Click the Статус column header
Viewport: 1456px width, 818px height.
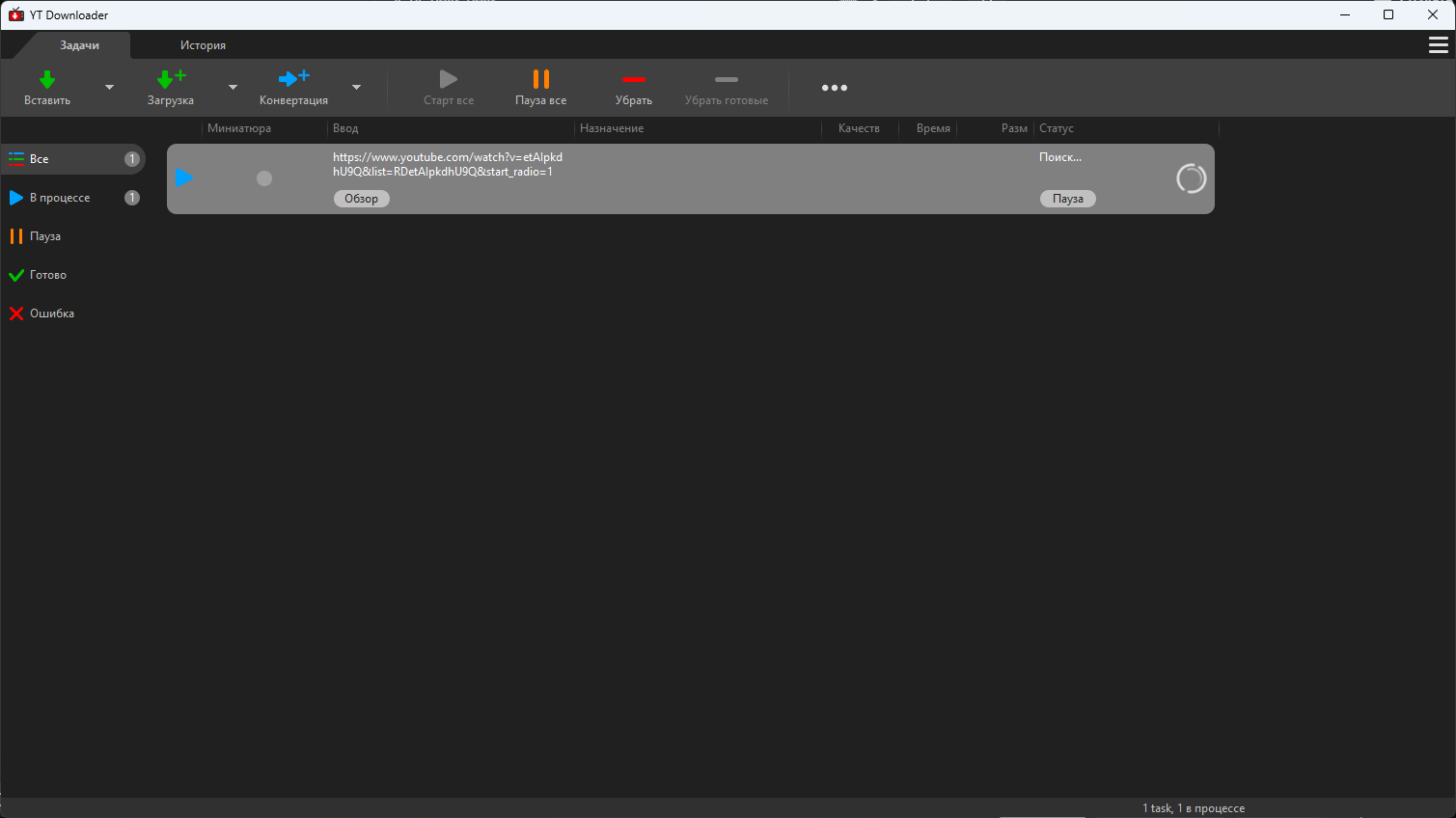click(x=1057, y=128)
